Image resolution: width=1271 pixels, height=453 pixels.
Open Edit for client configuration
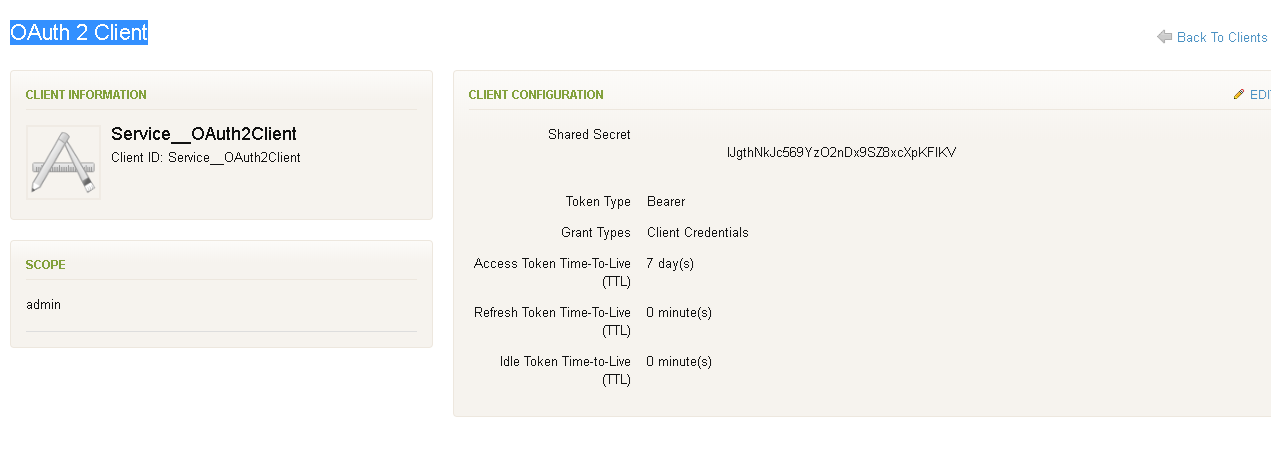pos(1260,95)
